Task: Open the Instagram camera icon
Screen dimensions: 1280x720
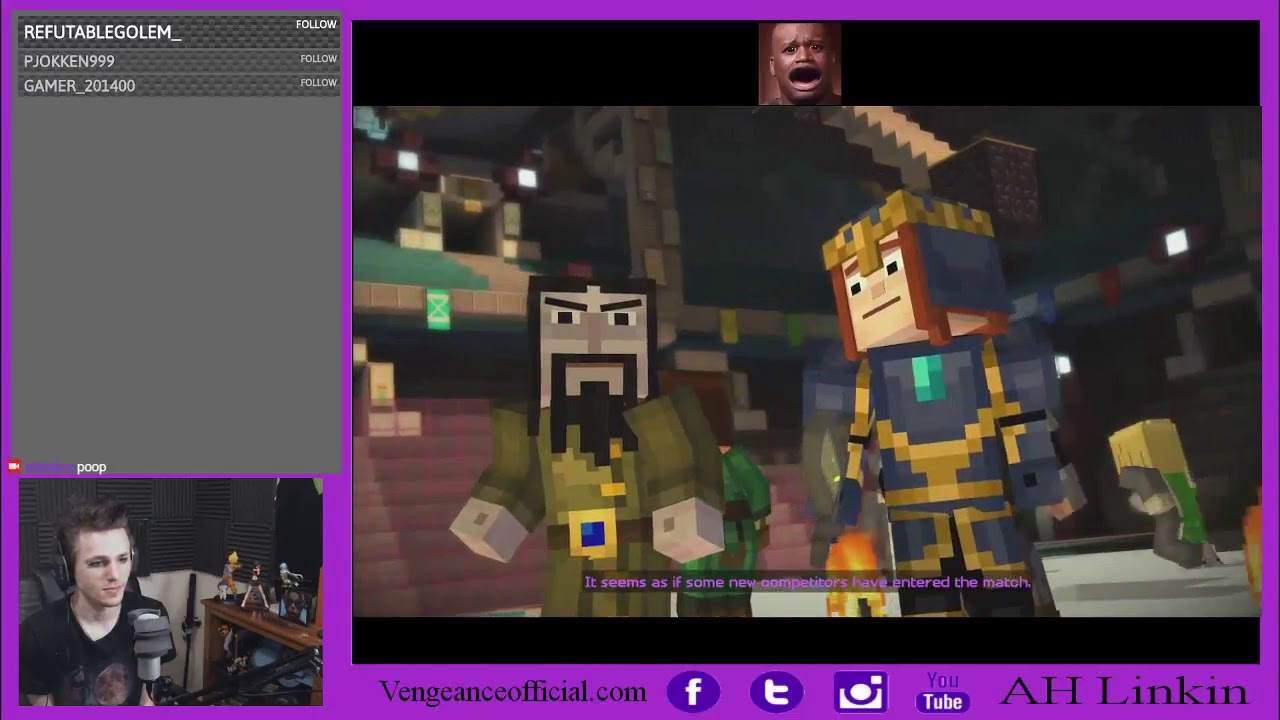Action: [861, 692]
